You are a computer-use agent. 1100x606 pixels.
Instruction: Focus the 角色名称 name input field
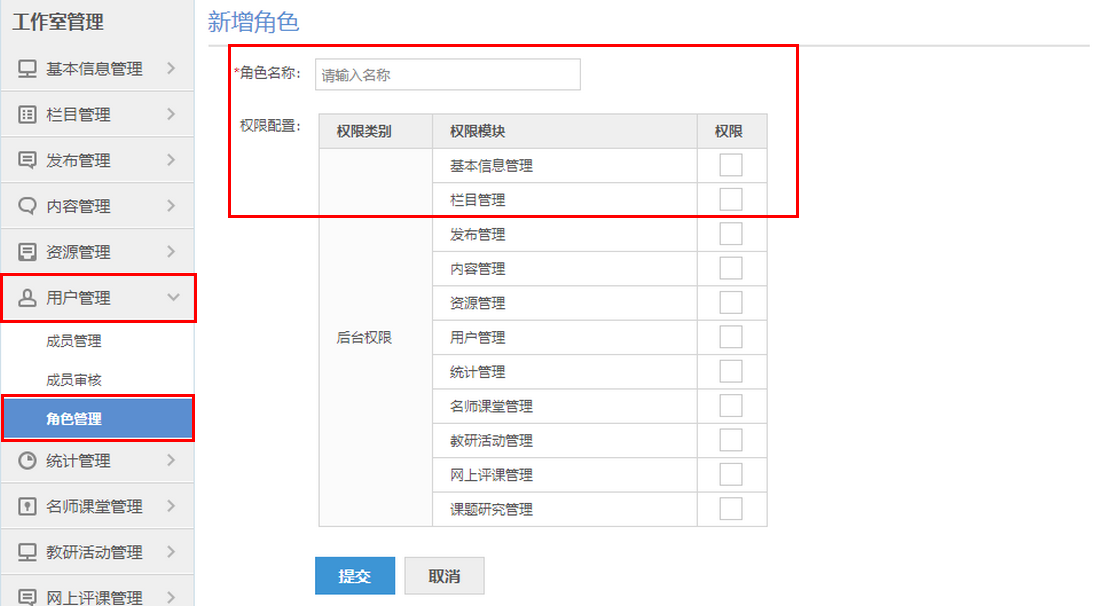coord(447,74)
